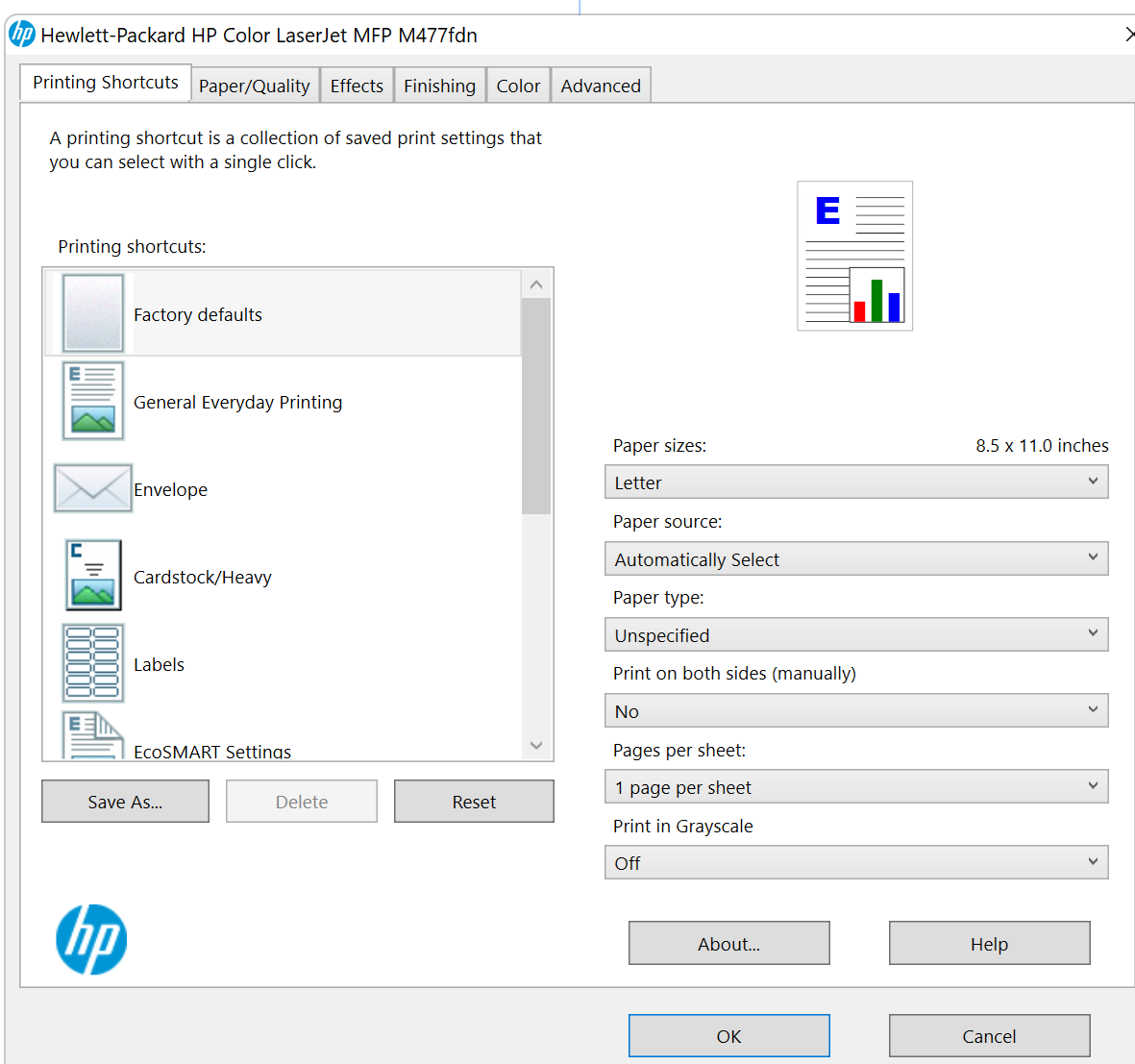1135x1064 pixels.
Task: Click the document preview thumbnail
Action: [855, 257]
